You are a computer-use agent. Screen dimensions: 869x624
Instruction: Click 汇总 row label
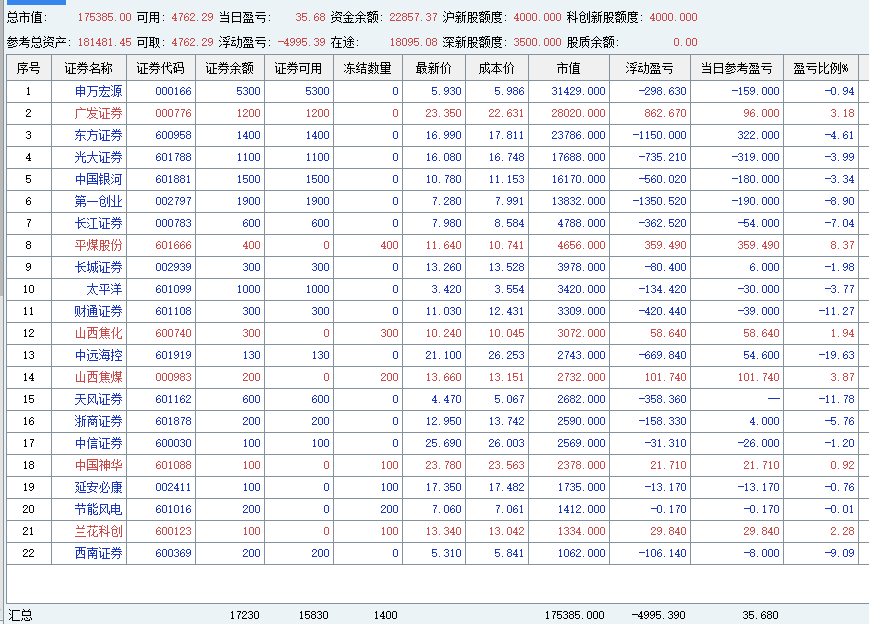tap(21, 615)
